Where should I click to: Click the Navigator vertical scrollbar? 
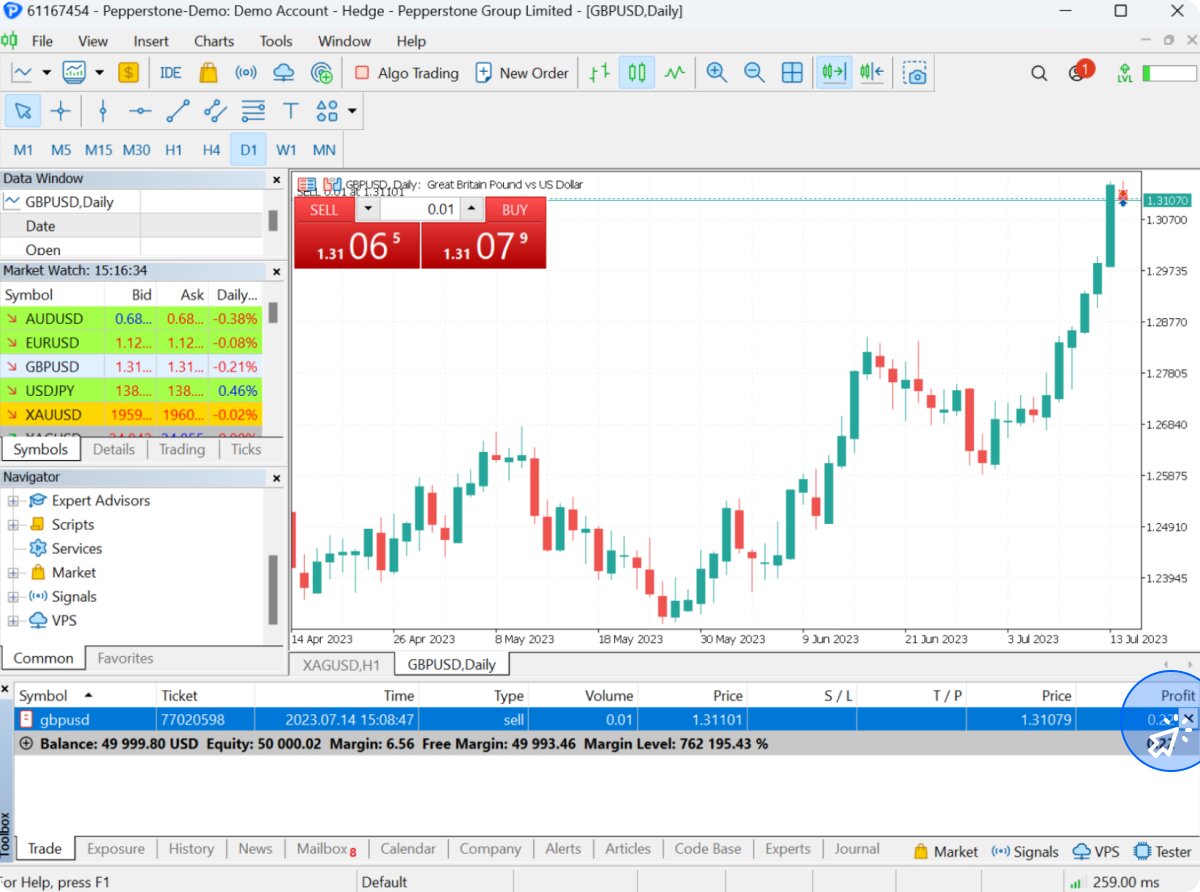pyautogui.click(x=273, y=591)
